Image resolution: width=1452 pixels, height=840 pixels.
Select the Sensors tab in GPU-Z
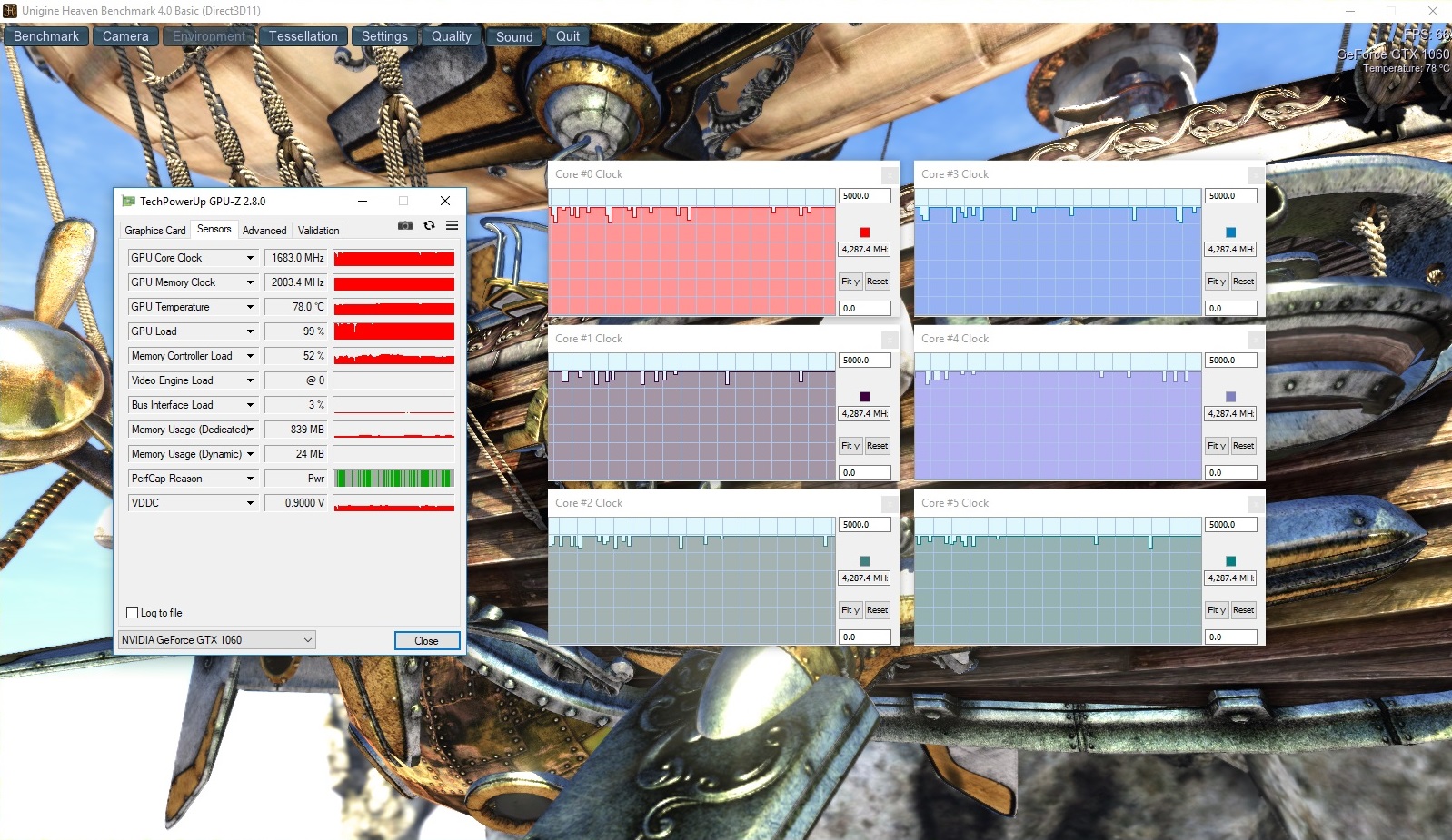click(x=214, y=229)
